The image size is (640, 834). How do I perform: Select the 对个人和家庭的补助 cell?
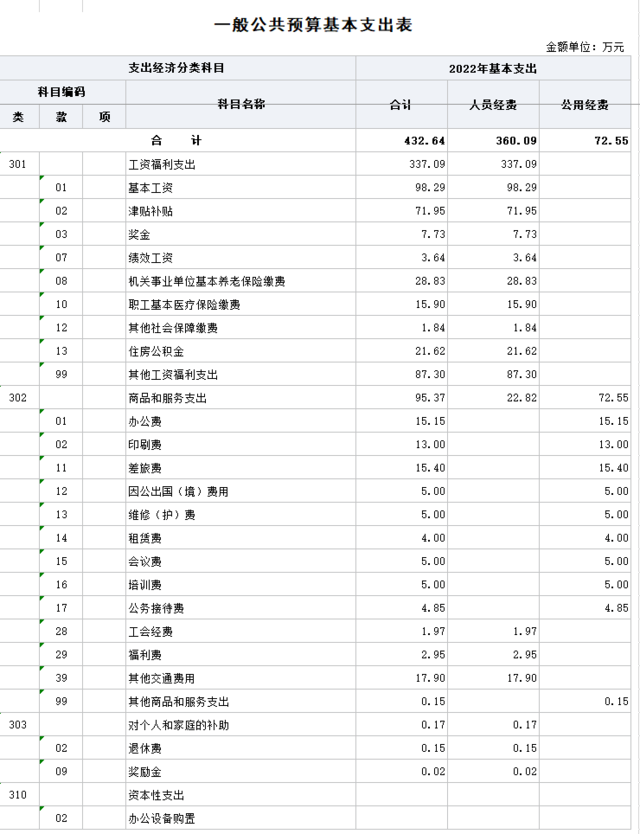(x=178, y=725)
